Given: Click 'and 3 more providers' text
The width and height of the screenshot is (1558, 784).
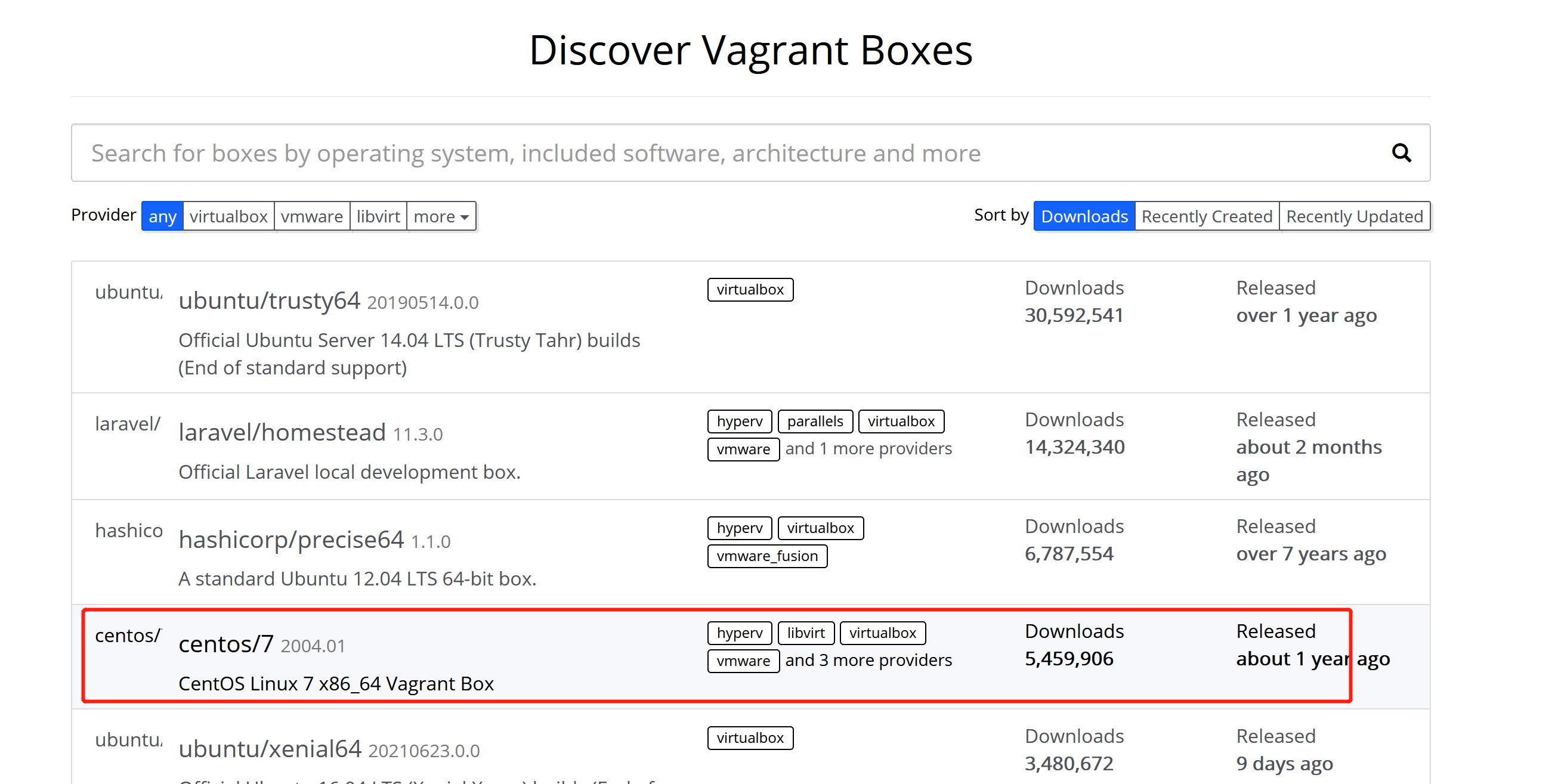Looking at the screenshot, I should [868, 660].
